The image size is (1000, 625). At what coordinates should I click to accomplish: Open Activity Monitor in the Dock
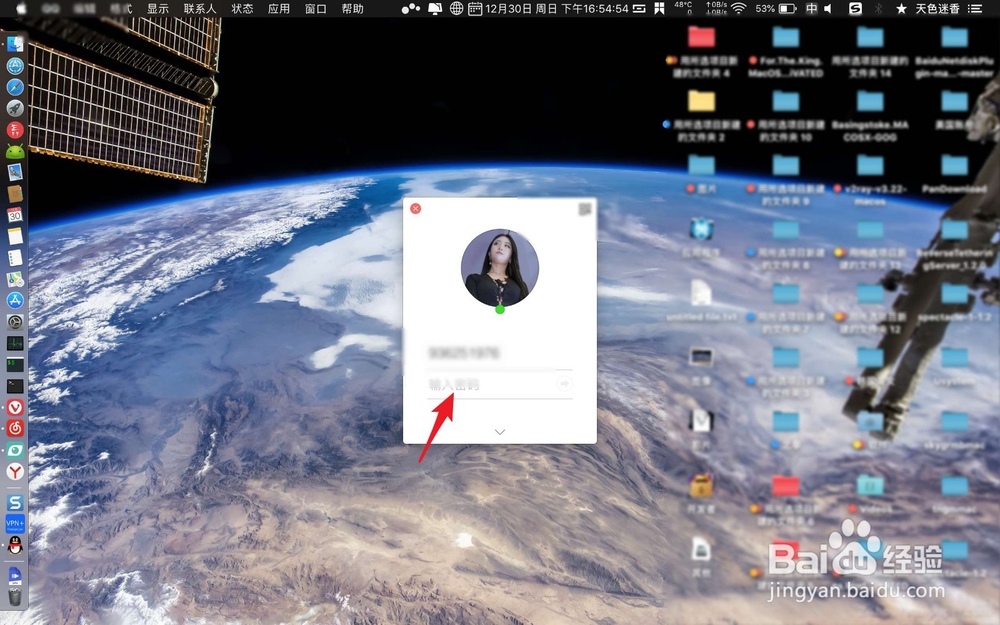pos(15,343)
